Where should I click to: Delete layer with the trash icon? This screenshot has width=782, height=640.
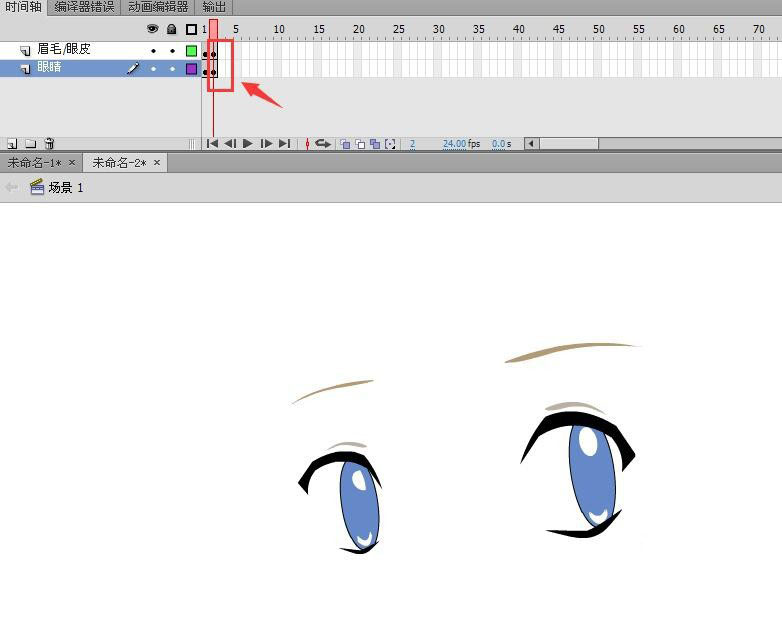click(x=49, y=144)
